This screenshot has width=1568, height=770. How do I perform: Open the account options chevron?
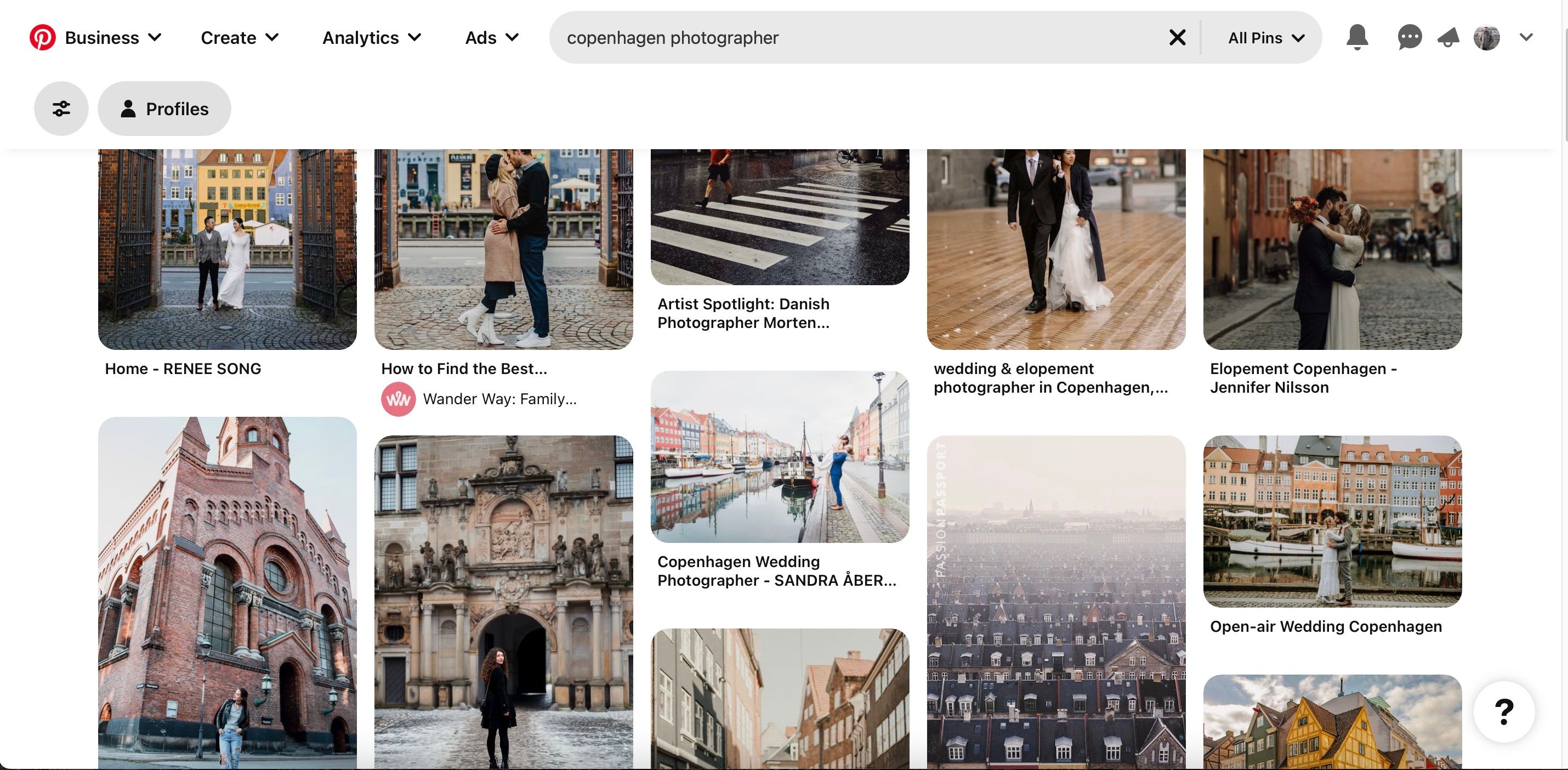pyautogui.click(x=1526, y=37)
